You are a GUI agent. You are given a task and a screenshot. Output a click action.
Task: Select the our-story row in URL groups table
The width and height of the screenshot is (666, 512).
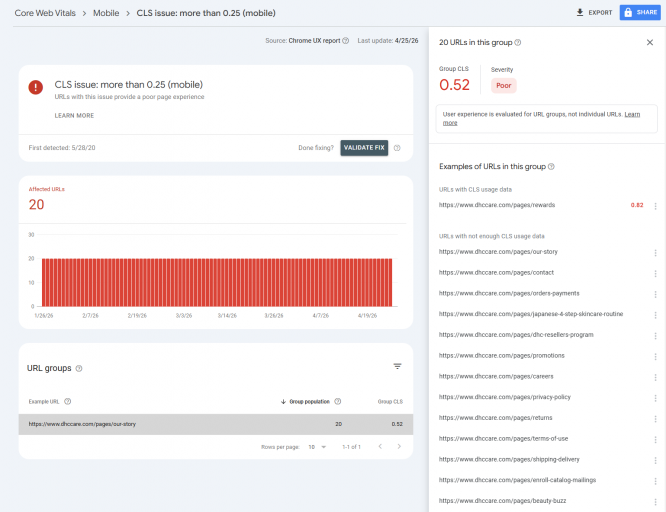(216, 424)
